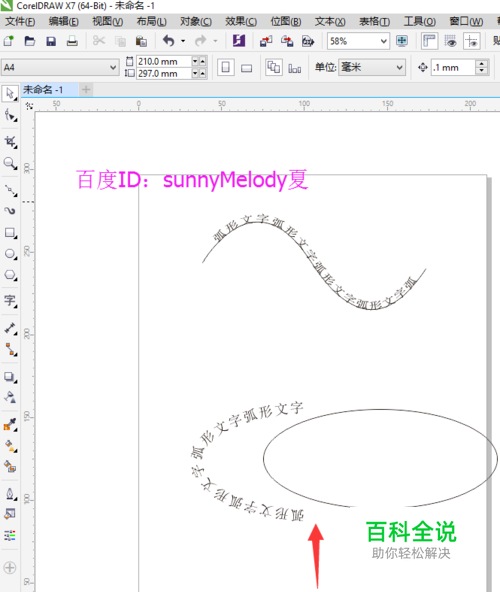Open the 位图(B) menu

pos(286,22)
